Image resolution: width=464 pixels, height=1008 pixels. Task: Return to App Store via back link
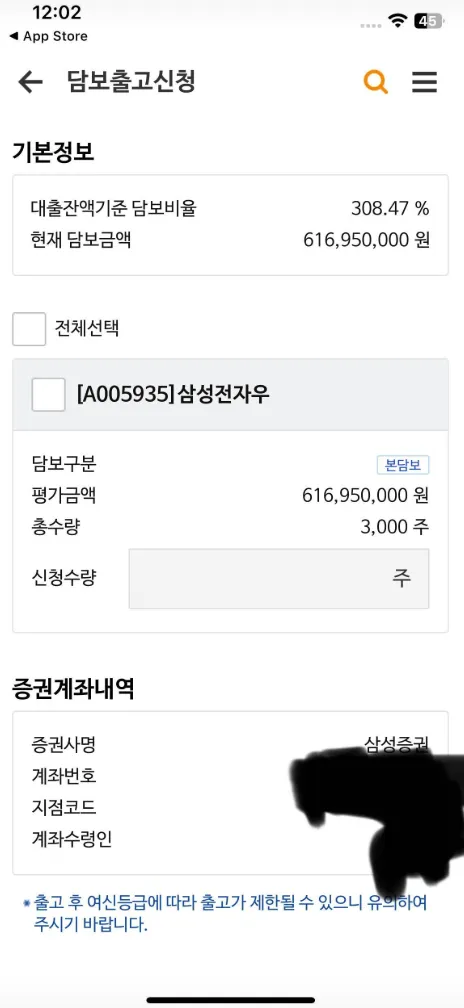48,36
